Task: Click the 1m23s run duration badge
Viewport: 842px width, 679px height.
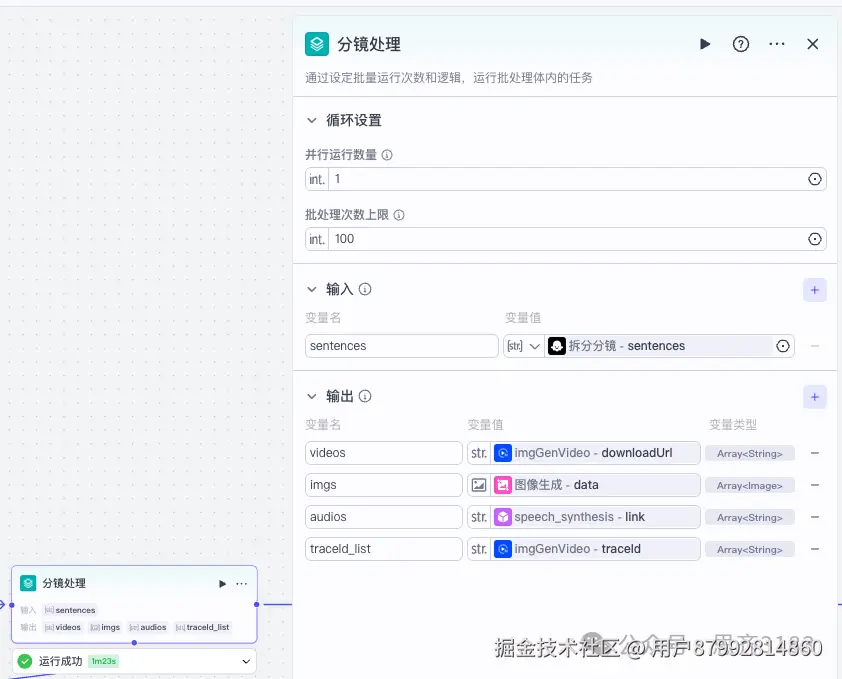Action: pyautogui.click(x=103, y=661)
